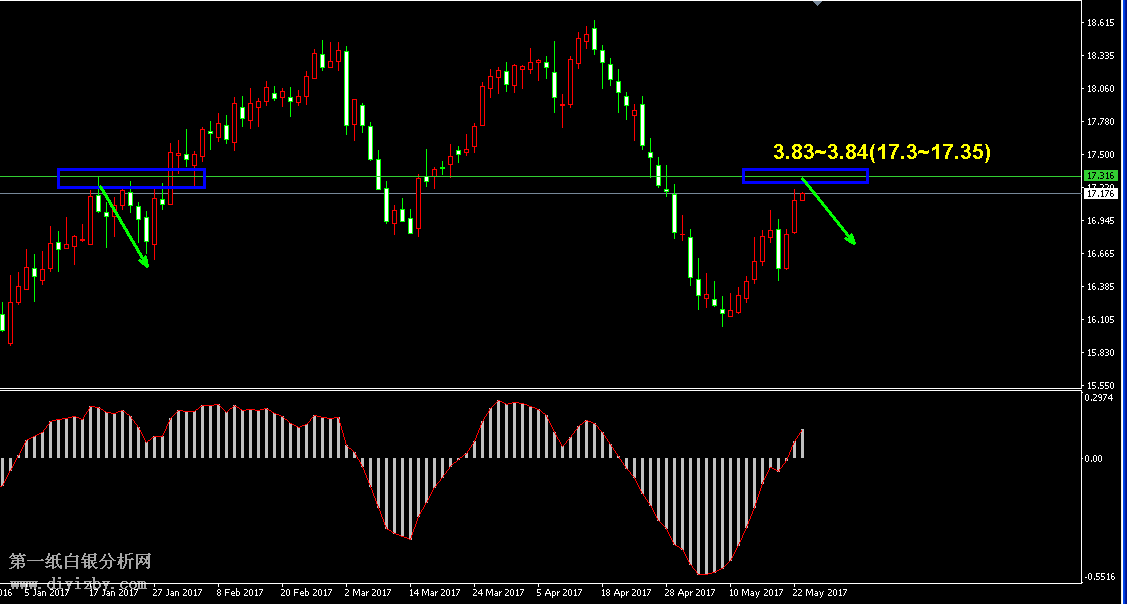This screenshot has height=604, width=1127.
Task: Click the 5 Apr 2017 date label
Action: pos(561,592)
